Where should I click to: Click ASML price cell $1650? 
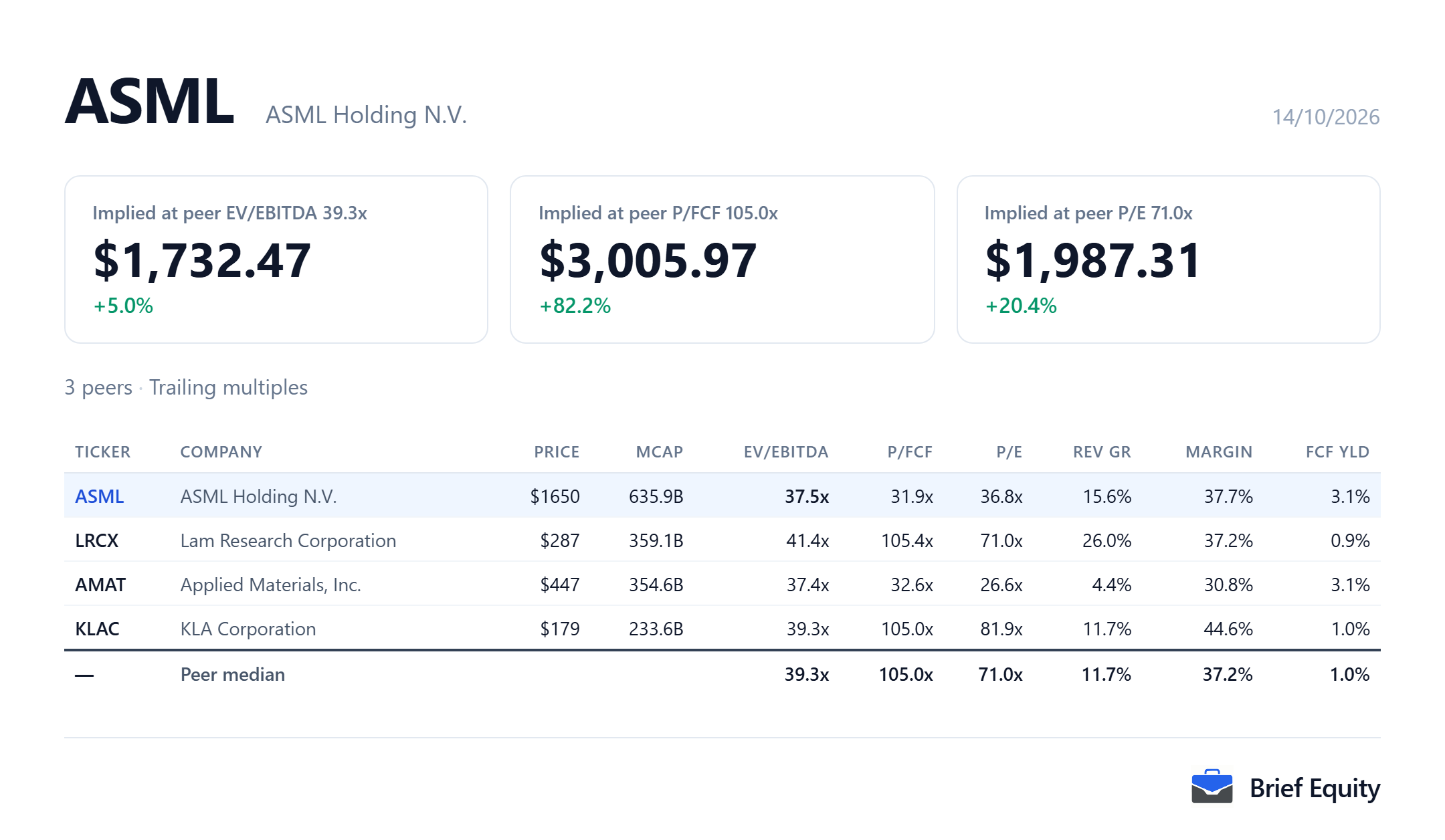point(555,496)
